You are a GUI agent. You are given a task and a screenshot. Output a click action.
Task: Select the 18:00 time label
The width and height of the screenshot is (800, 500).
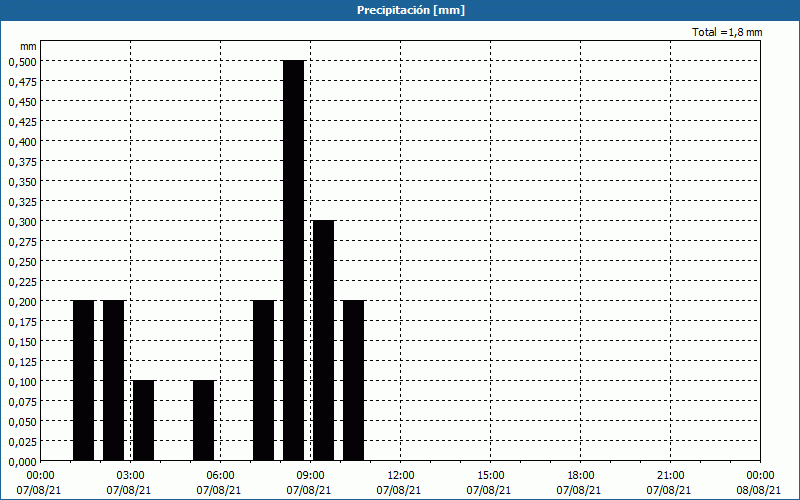[581, 476]
